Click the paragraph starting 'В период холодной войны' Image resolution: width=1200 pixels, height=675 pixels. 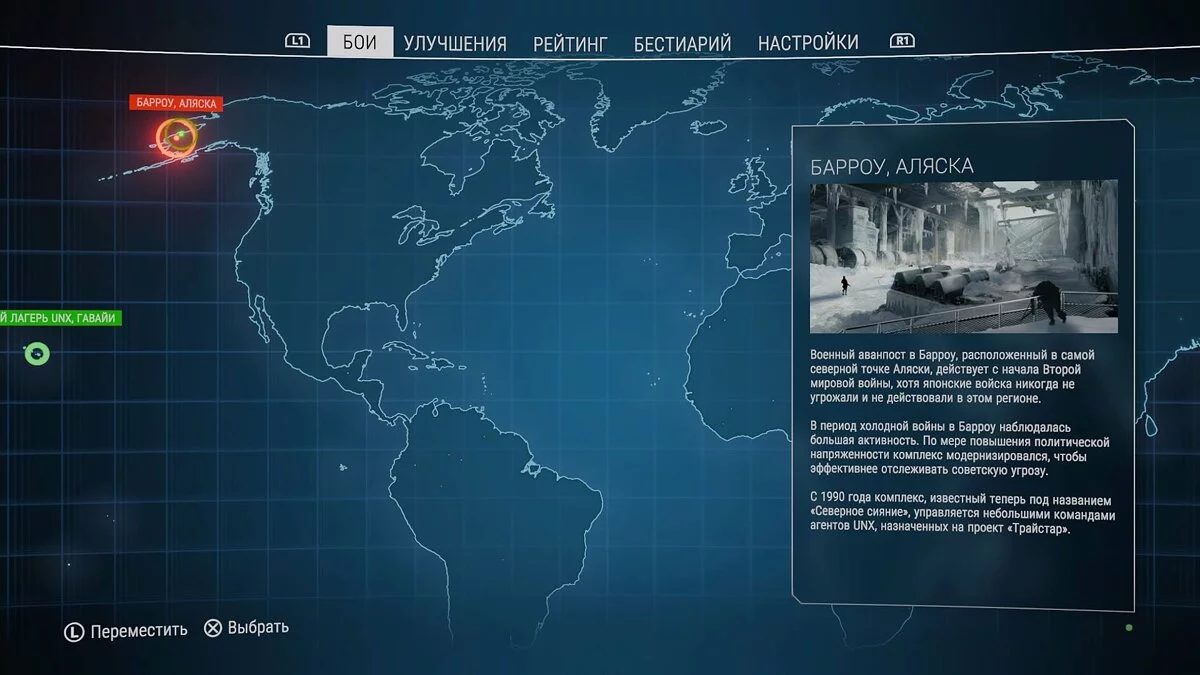[x=960, y=449]
